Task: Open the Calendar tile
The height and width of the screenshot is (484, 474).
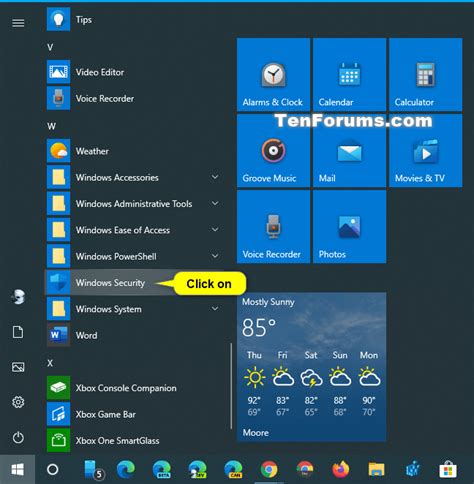Action: (349, 74)
